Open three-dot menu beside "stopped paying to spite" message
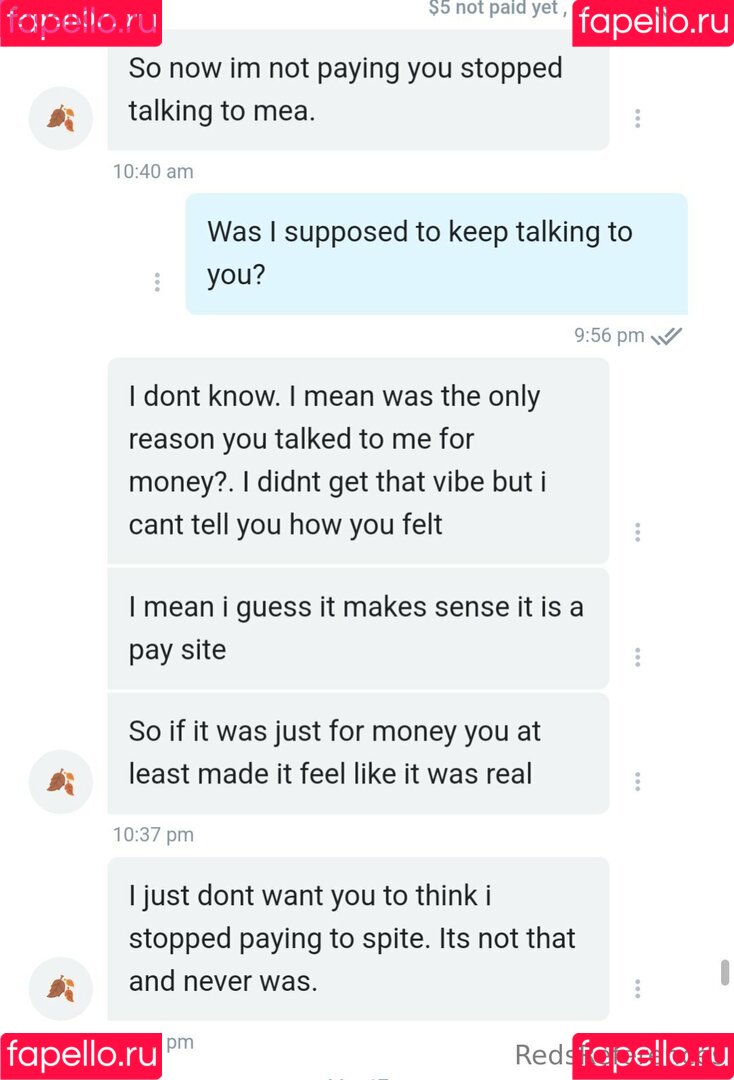 (637, 988)
